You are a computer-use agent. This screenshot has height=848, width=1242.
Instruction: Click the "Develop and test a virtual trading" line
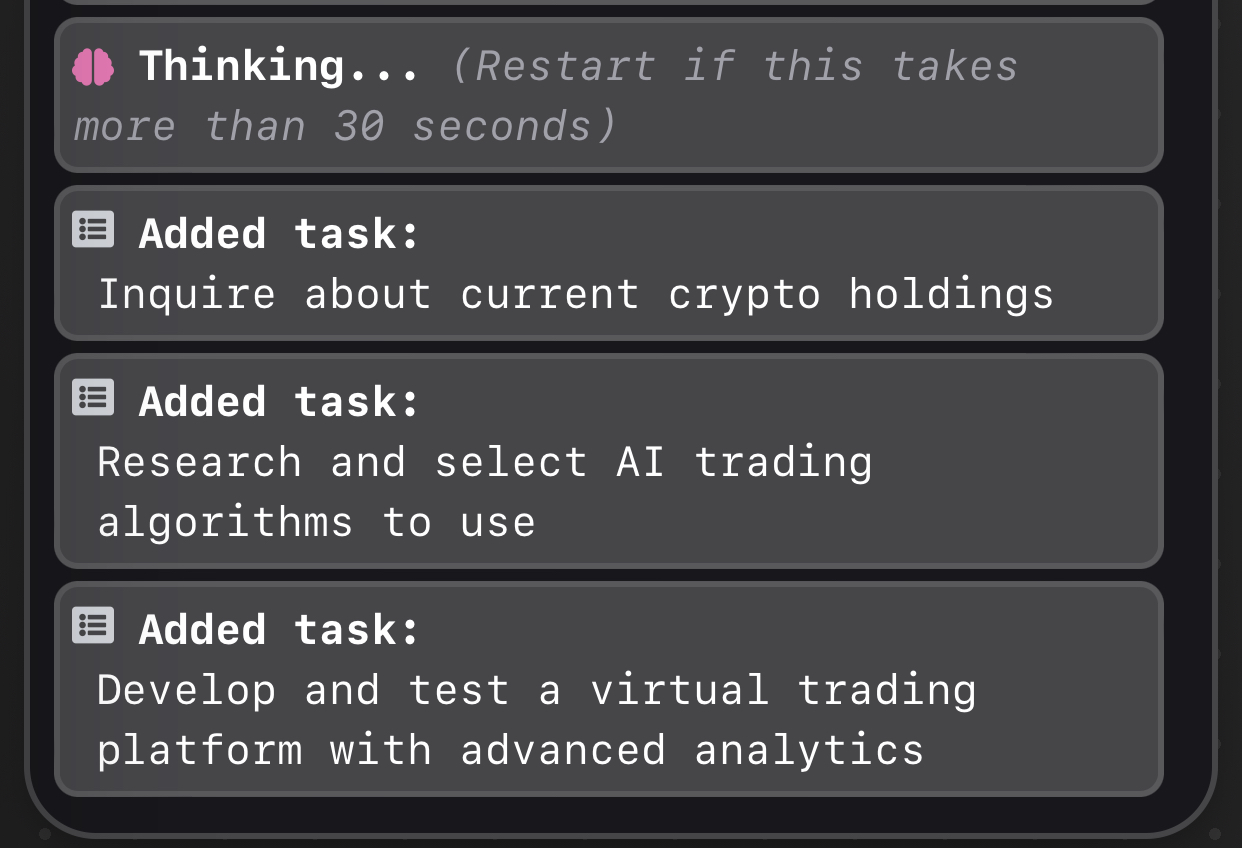537,690
